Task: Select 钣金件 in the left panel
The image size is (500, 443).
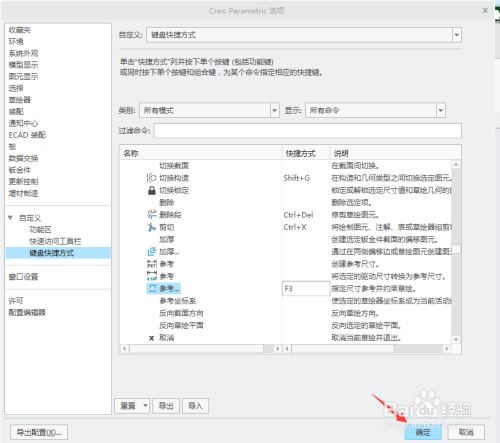Action: tap(20, 170)
